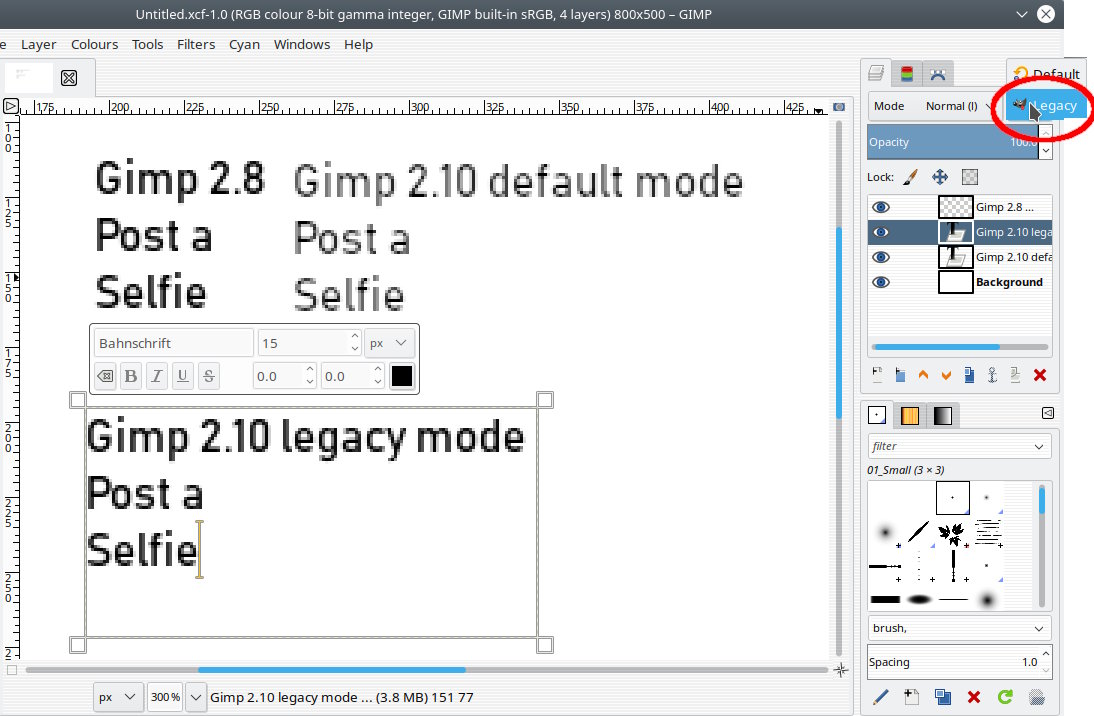Raise the selected layer one step
The height and width of the screenshot is (716, 1094).
pyautogui.click(x=923, y=375)
